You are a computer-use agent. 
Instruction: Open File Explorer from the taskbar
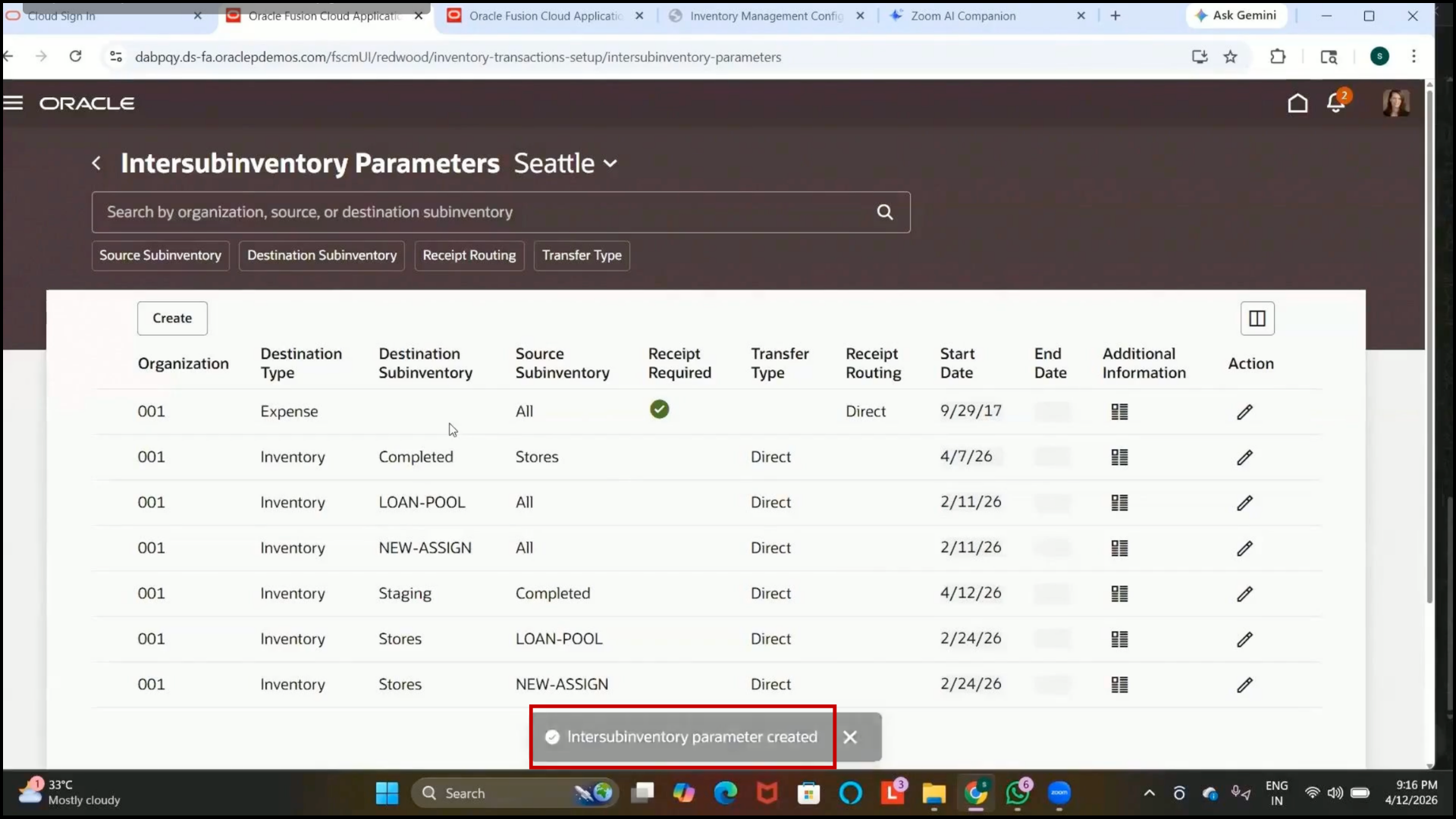click(x=934, y=793)
